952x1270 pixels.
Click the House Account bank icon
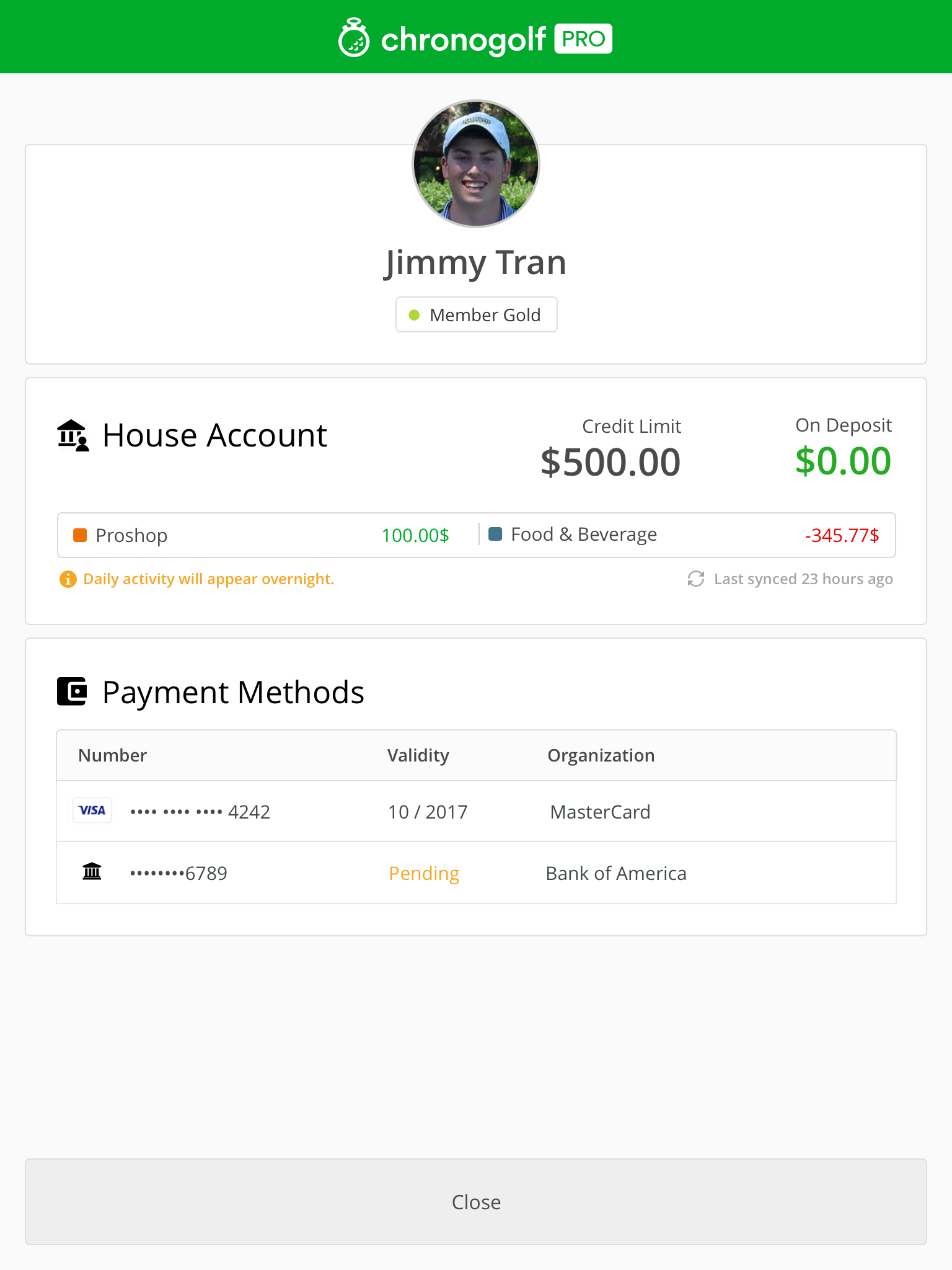pos(73,435)
